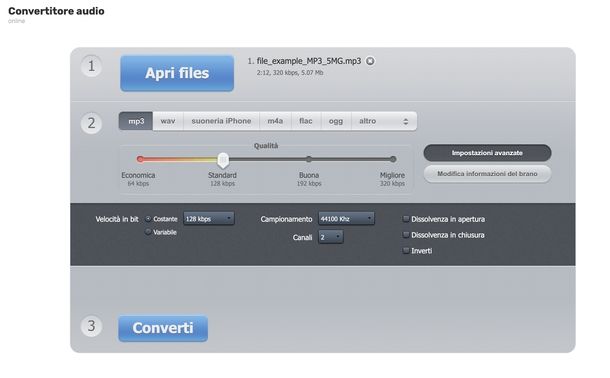Open Modifica informazioni del brano
The height and width of the screenshot is (378, 610).
coord(487,174)
